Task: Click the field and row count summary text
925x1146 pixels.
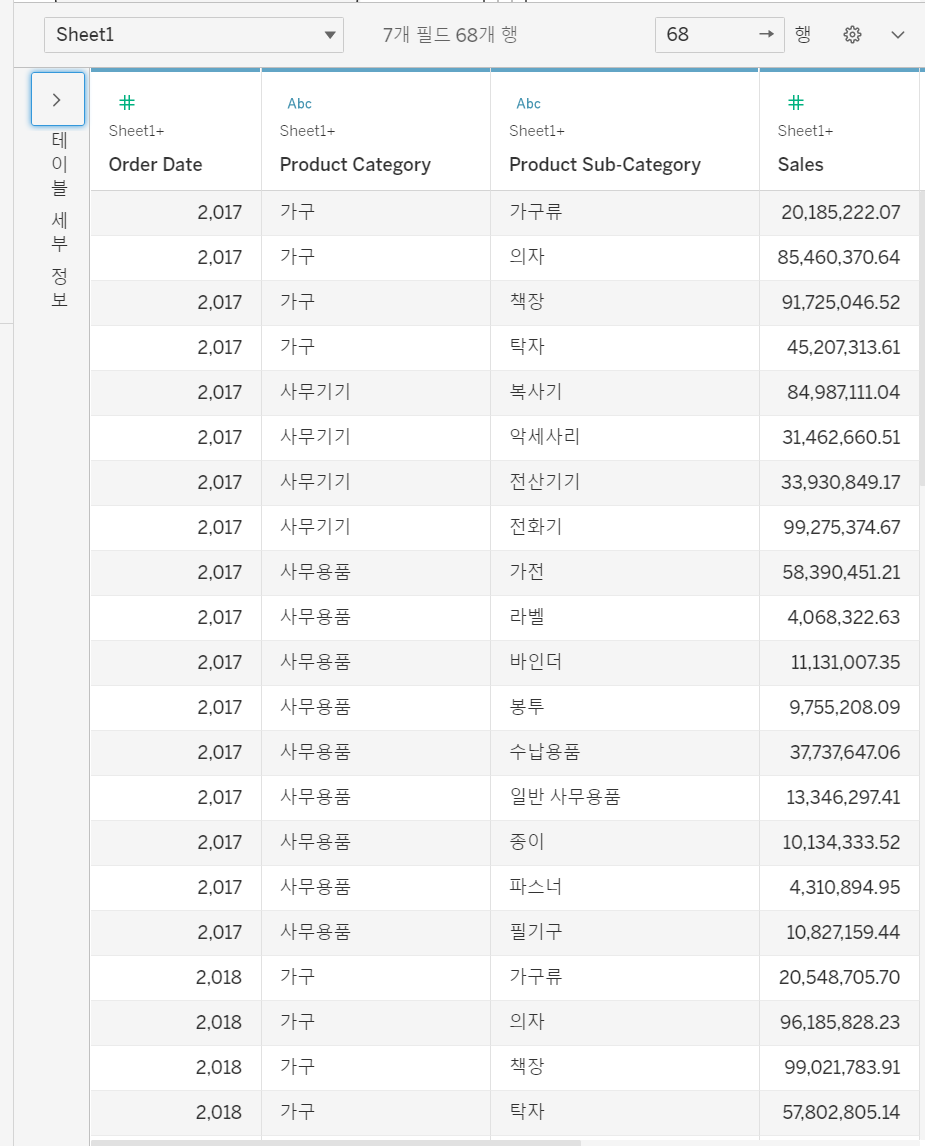Action: (x=450, y=34)
